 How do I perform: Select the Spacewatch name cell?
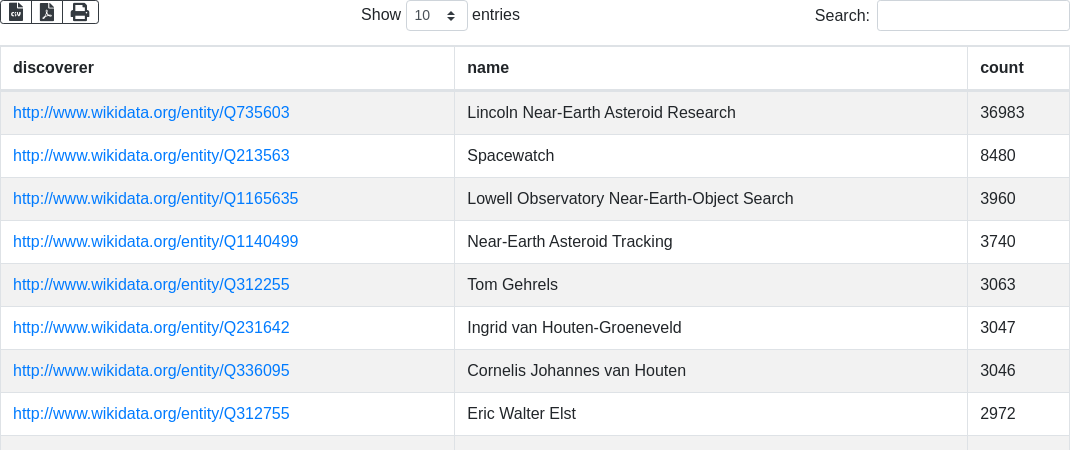[510, 156]
